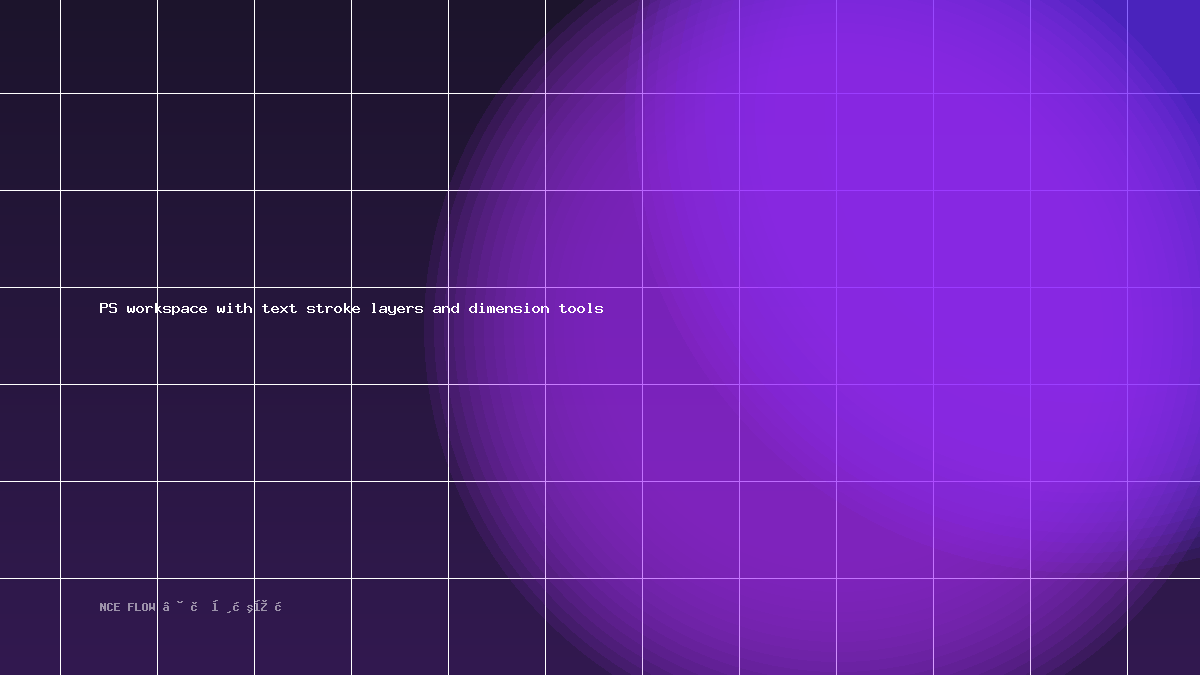Screen dimensions: 1200x675
Task: Click the word "text" in the caption
Action: 280,308
